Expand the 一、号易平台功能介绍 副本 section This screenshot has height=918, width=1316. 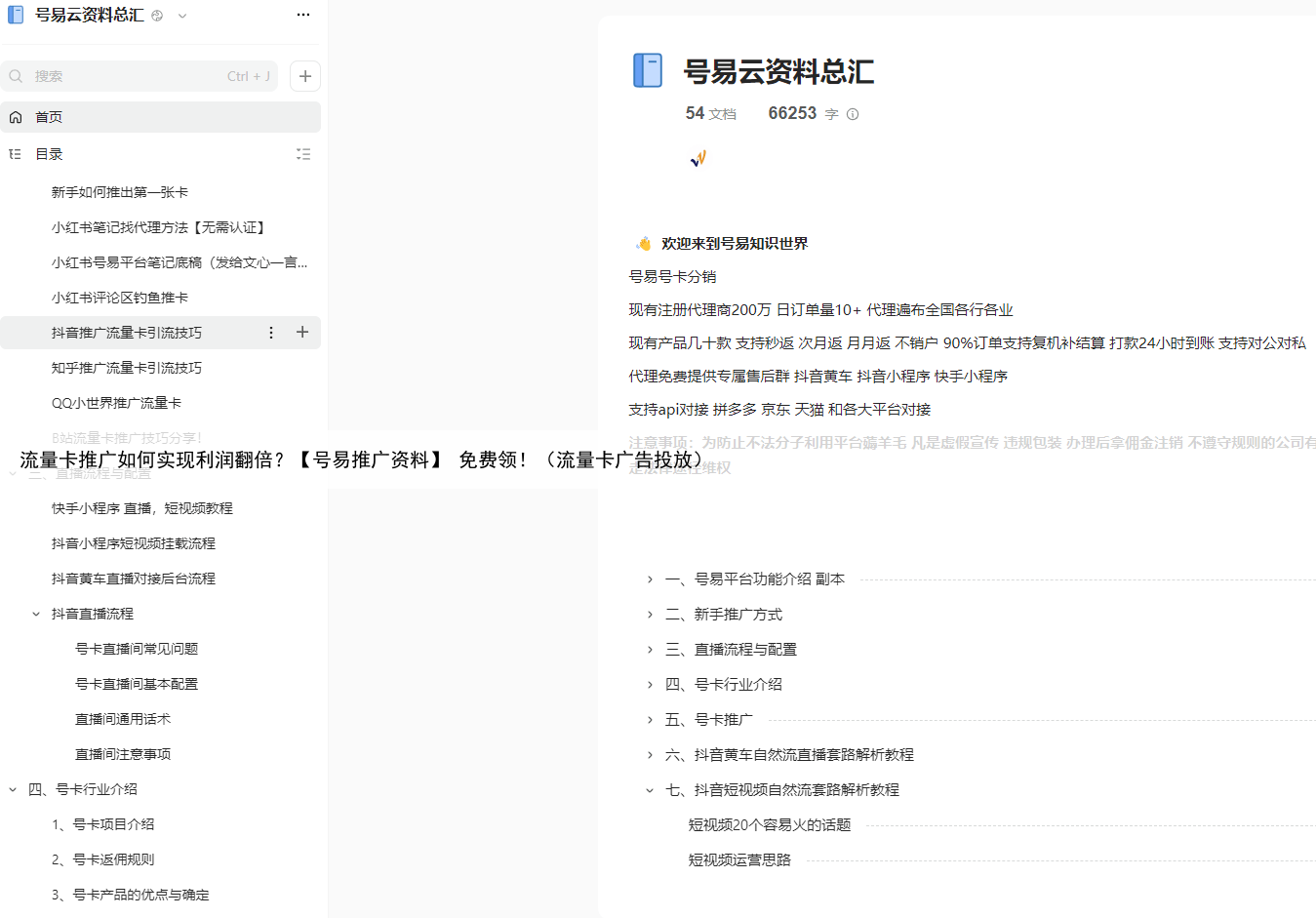[651, 578]
